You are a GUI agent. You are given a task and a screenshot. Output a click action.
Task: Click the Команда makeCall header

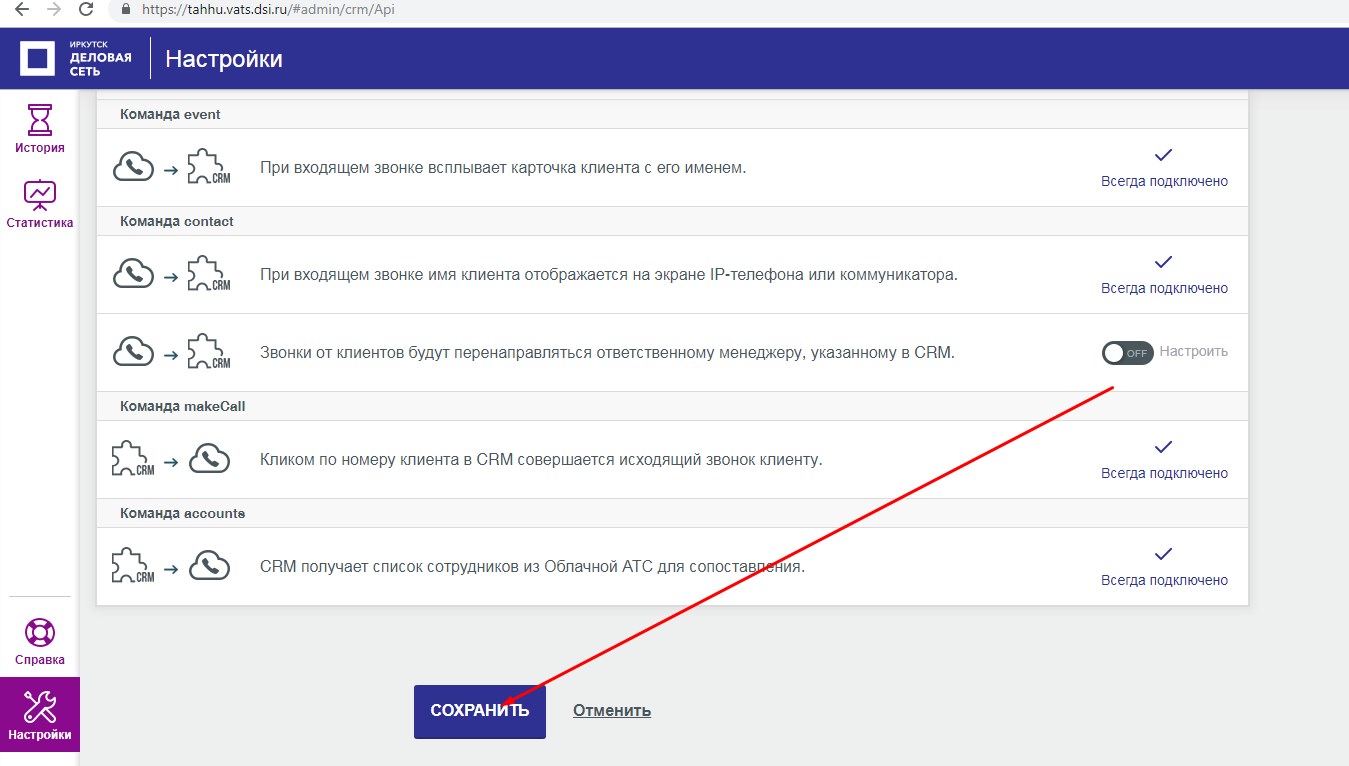click(x=183, y=406)
